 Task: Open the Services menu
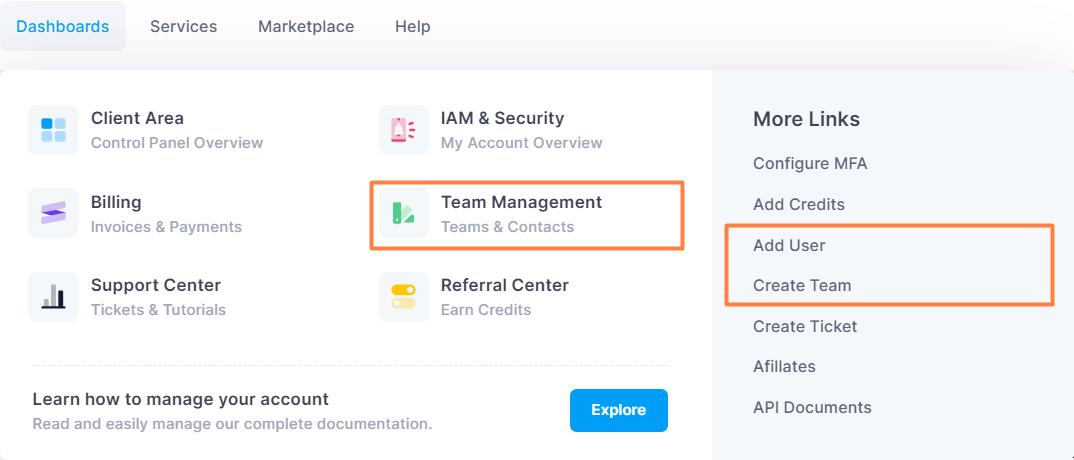184,27
